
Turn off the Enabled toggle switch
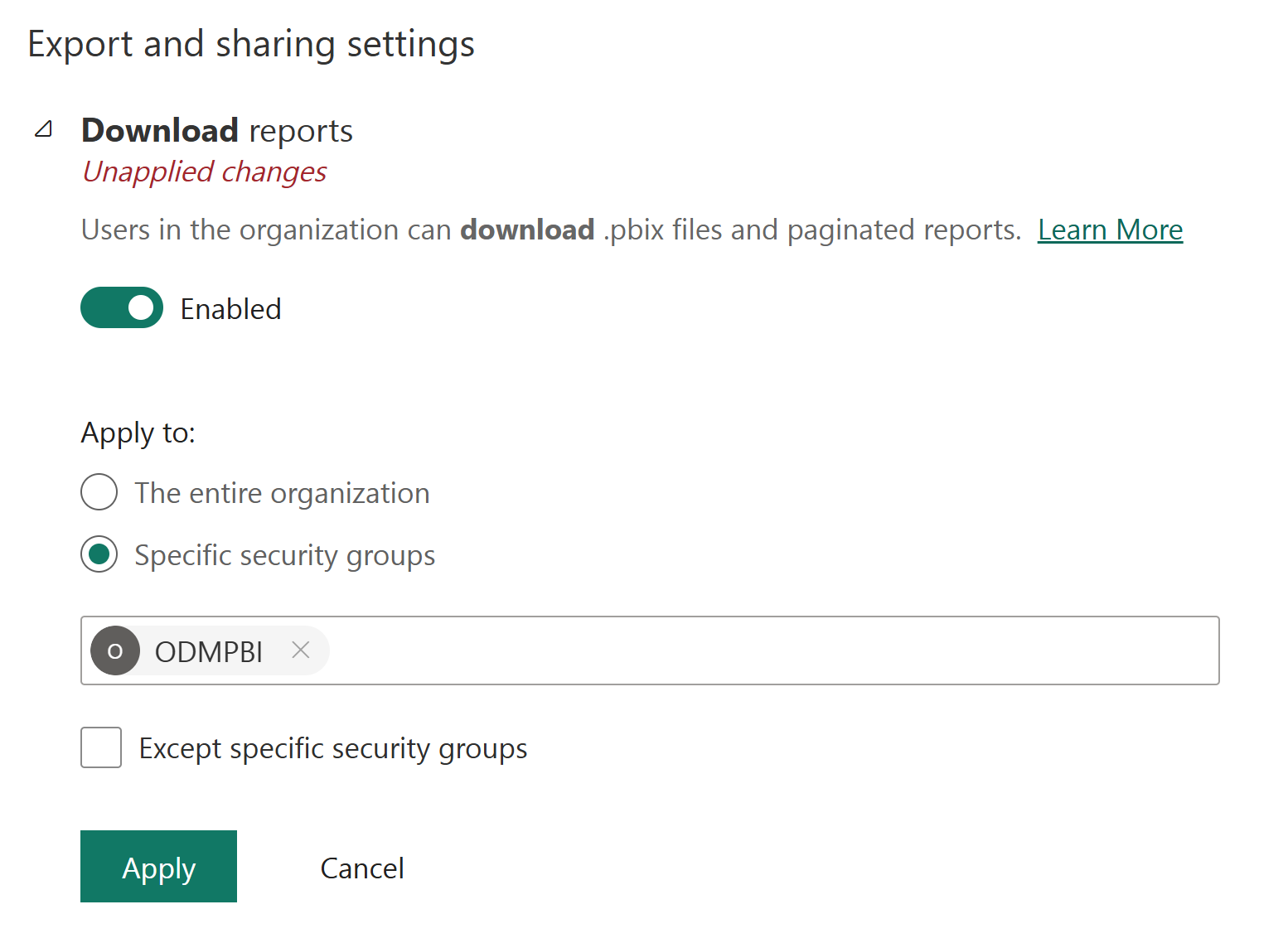click(122, 308)
